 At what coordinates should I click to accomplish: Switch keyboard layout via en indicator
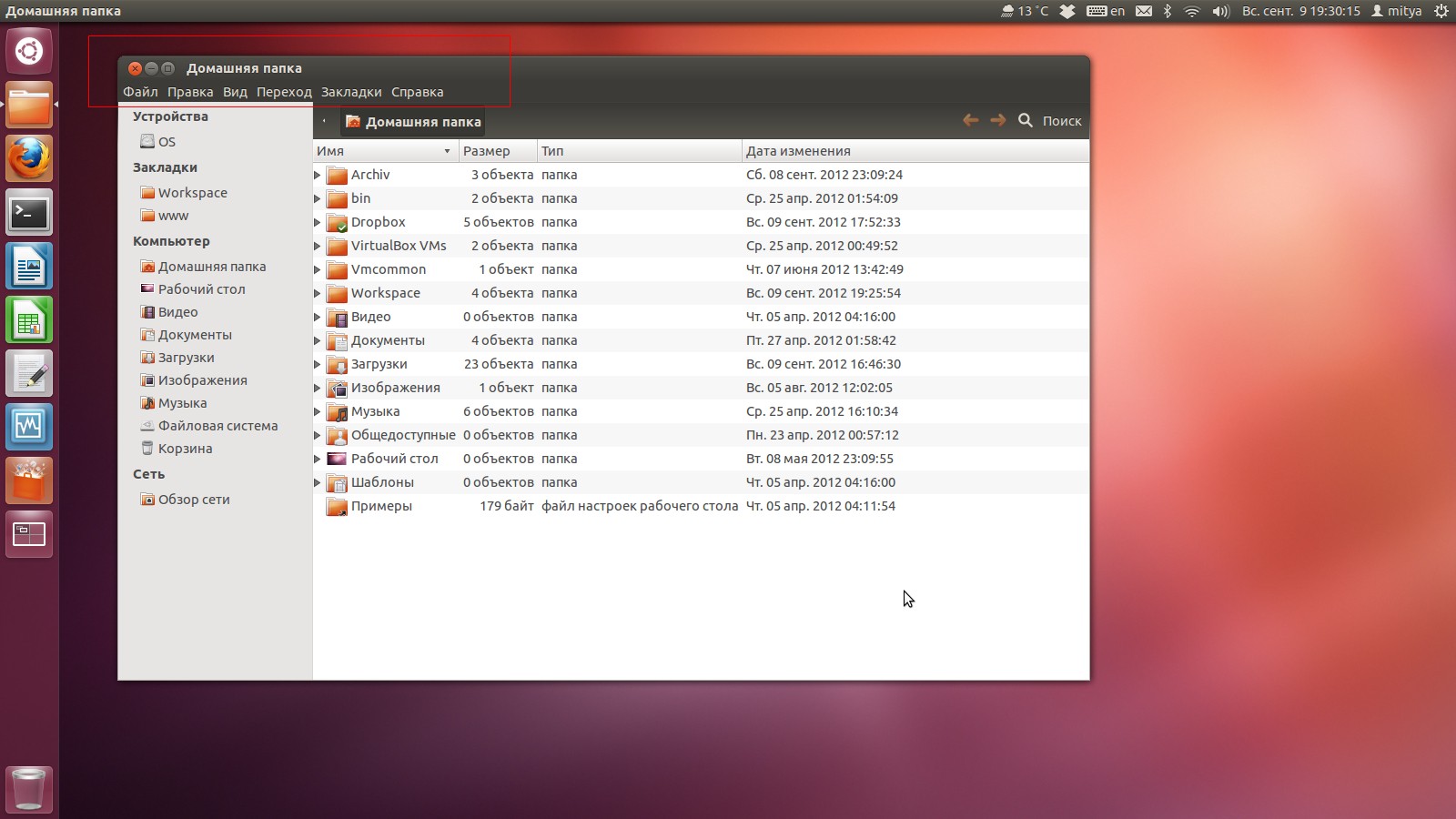click(1106, 11)
